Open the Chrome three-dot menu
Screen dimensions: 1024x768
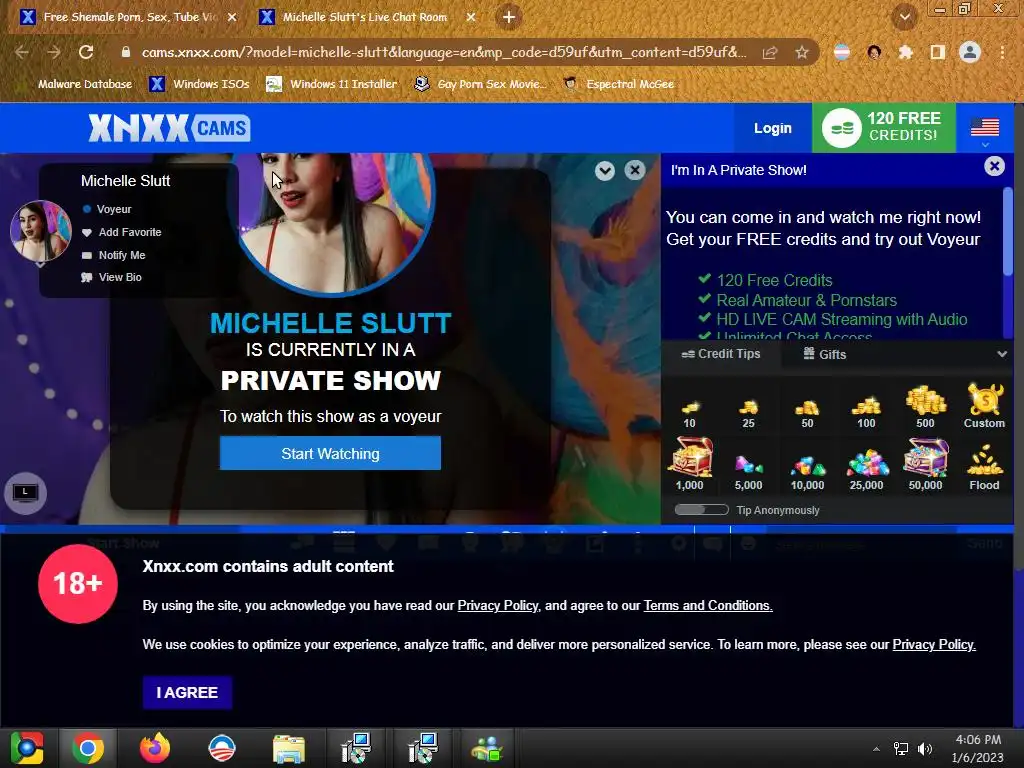pos(1002,52)
